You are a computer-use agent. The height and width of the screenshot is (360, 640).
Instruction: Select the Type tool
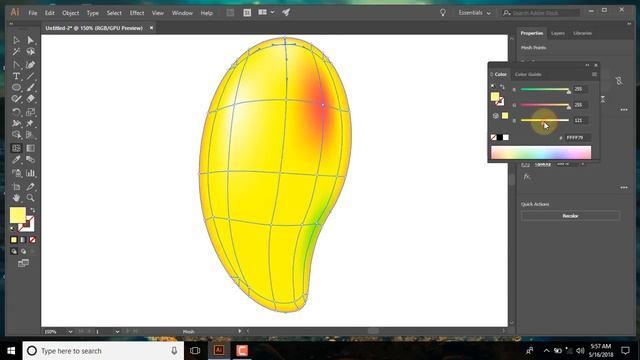[16, 76]
